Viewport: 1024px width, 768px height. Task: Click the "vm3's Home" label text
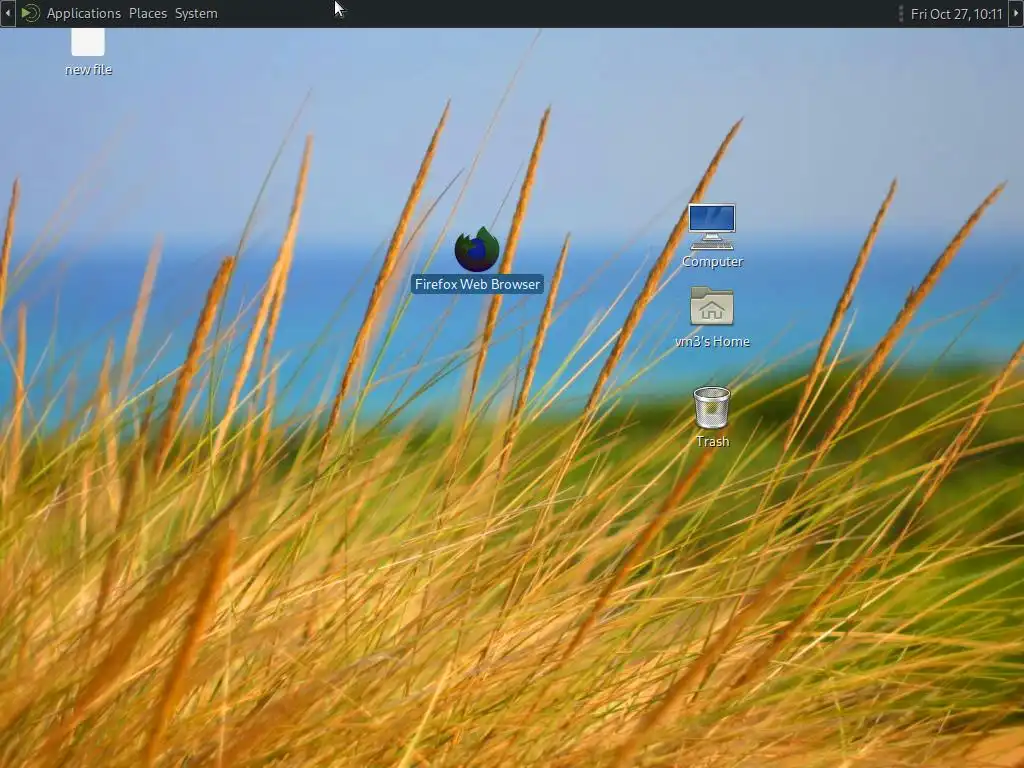(712, 342)
